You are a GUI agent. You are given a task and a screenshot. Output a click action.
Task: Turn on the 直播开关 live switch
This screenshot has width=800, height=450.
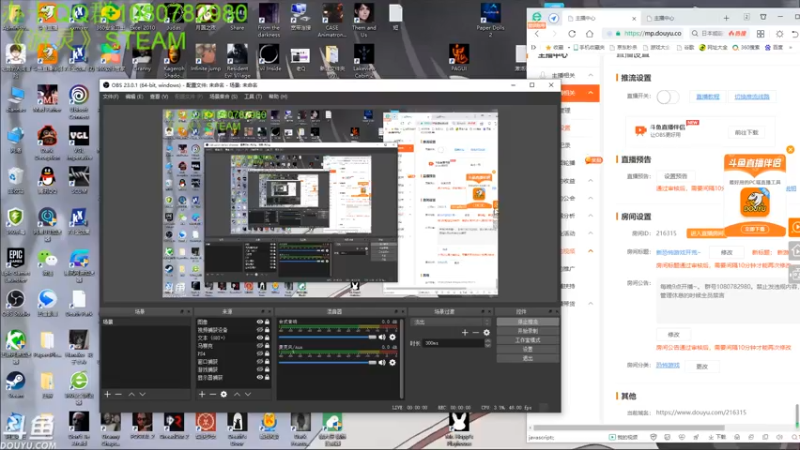(x=667, y=96)
